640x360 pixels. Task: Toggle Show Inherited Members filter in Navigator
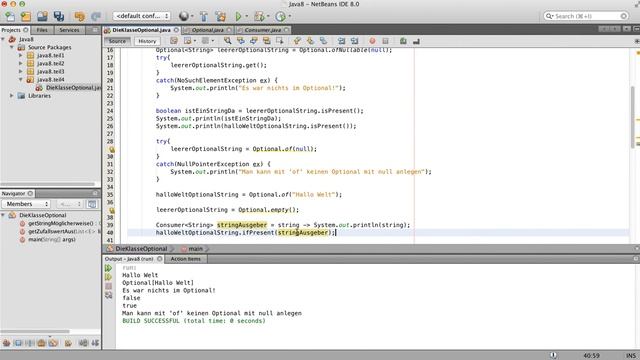pyautogui.click(x=7, y=343)
